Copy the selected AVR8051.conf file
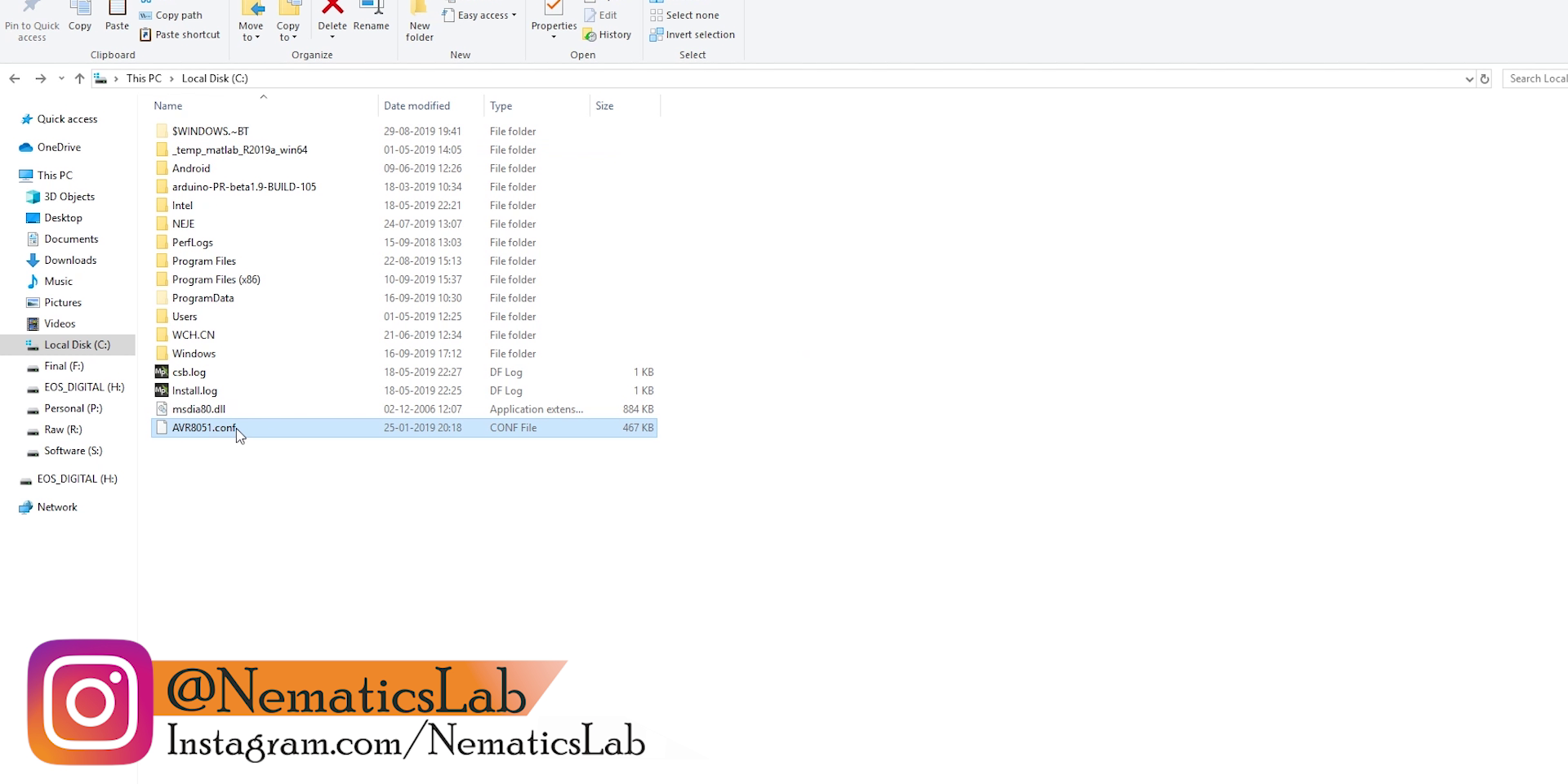The height and width of the screenshot is (784, 1568). pos(79,18)
